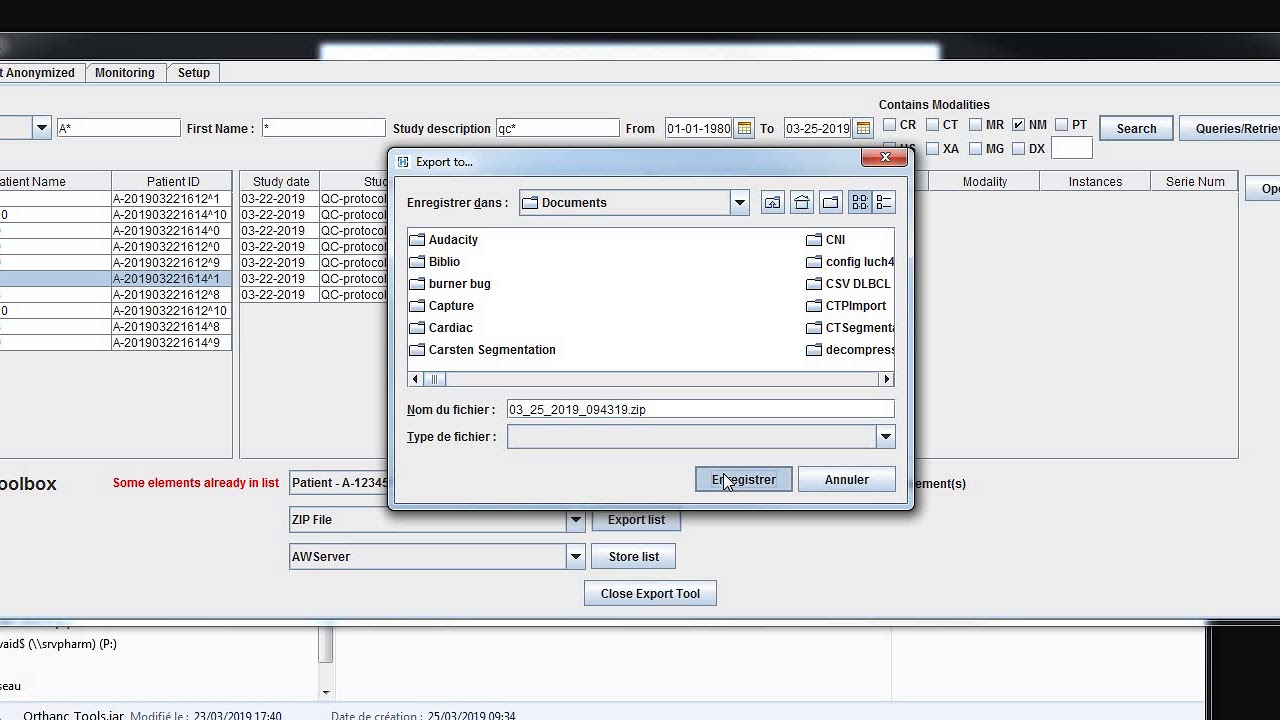Select patient ID row A-201903221614^9
The height and width of the screenshot is (720, 1280).
172,343
